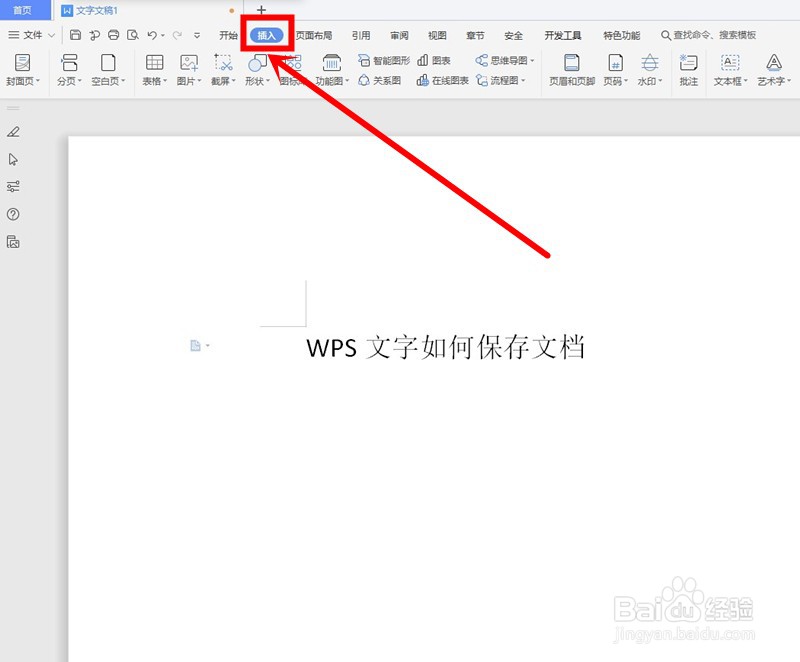Click the Undo arrow icon
The height and width of the screenshot is (662, 800).
pyautogui.click(x=152, y=35)
